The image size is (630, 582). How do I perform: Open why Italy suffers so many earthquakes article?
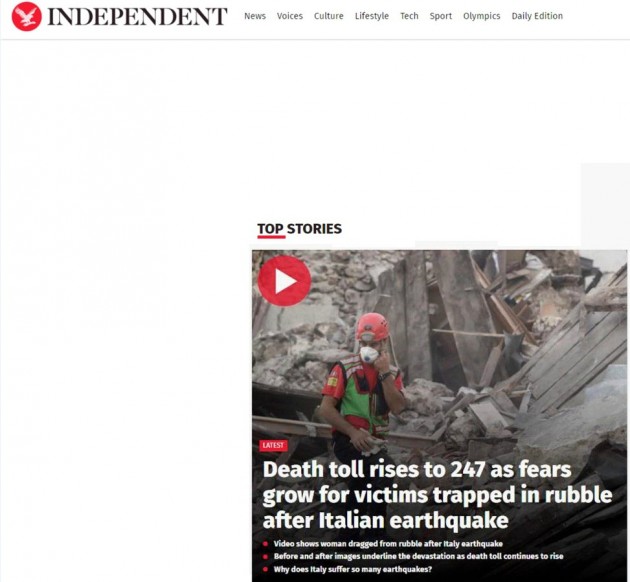point(353,569)
